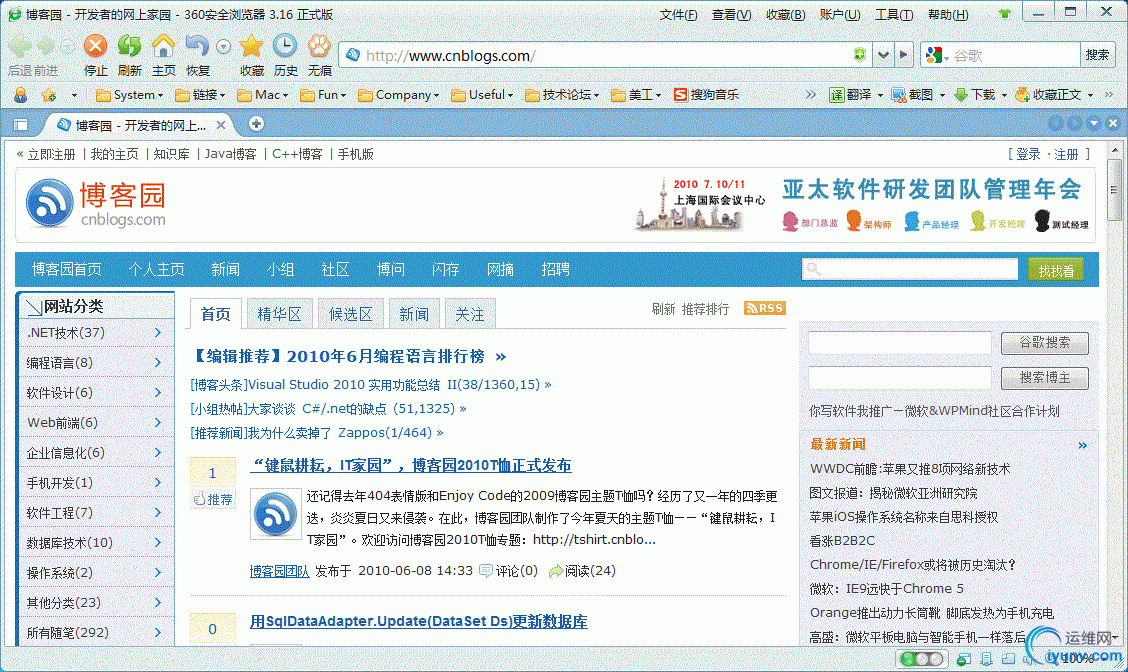Open a new tab with the plus icon
Screen dimensions: 1128x672
pyautogui.click(x=256, y=124)
